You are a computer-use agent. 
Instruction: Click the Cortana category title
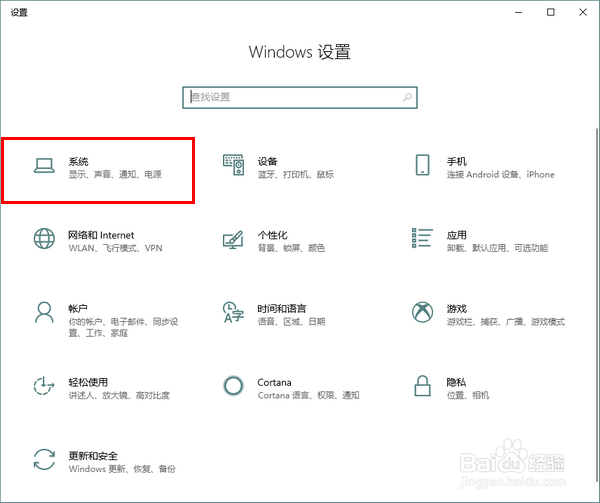274,383
